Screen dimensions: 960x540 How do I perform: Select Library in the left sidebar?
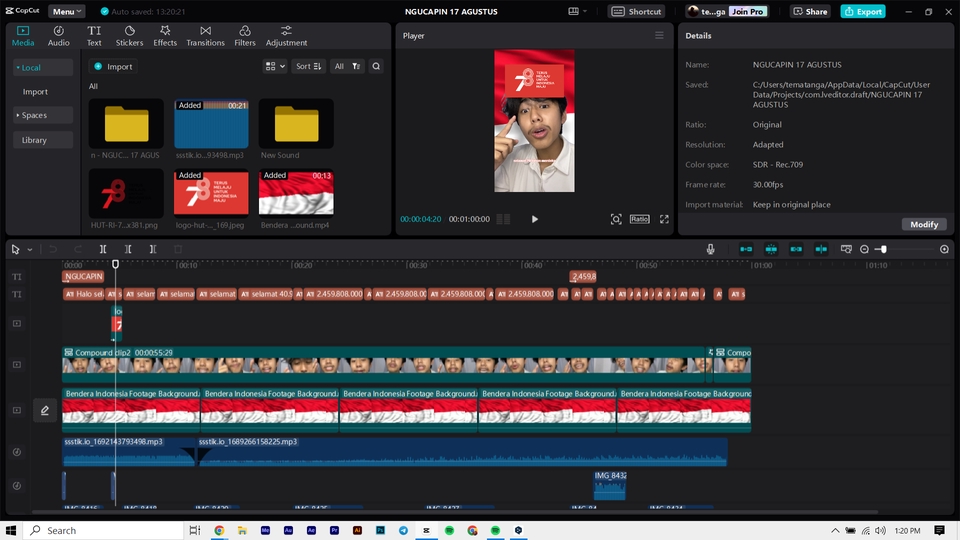coord(42,140)
